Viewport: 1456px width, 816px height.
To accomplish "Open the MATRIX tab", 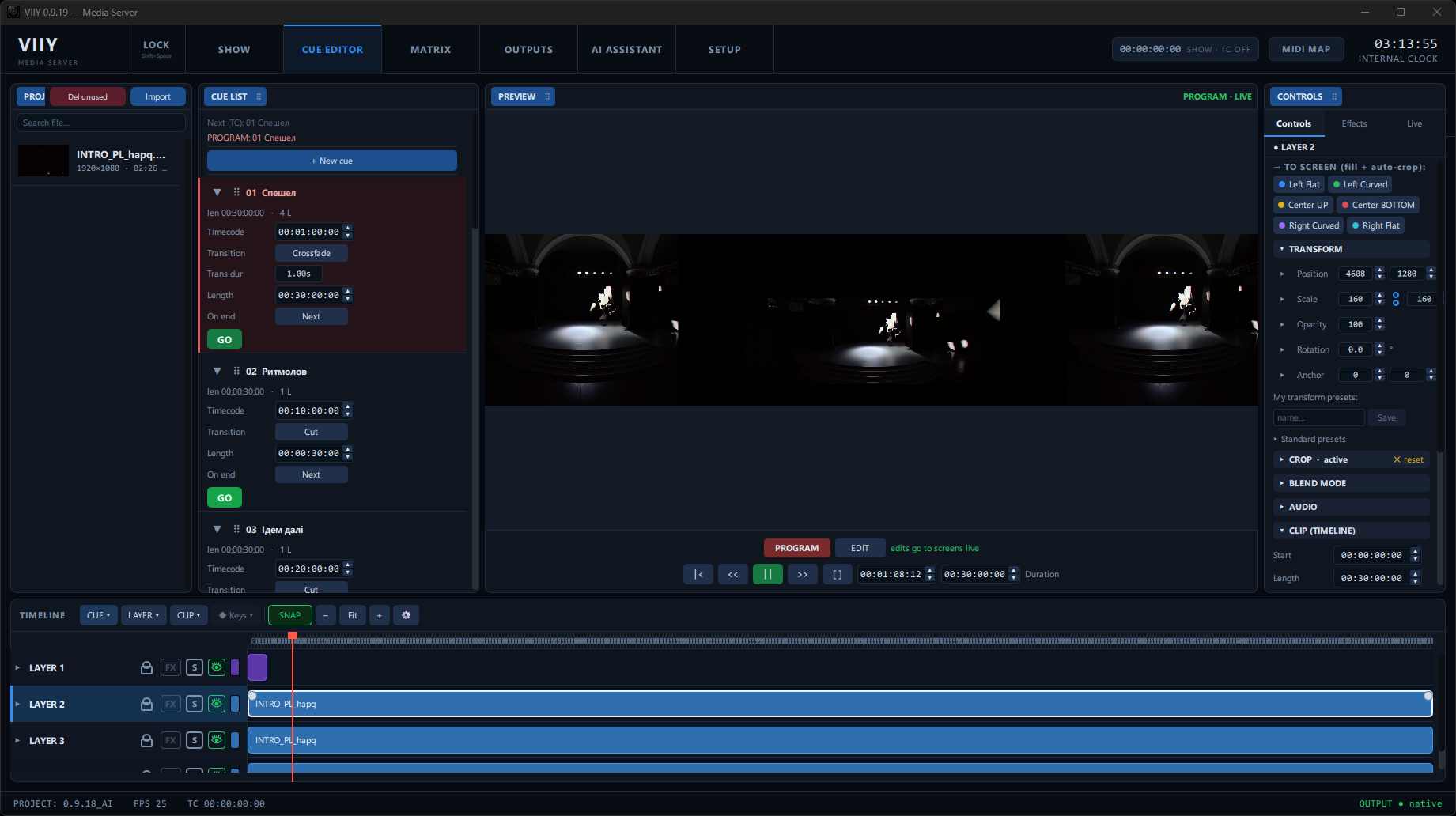I will point(431,49).
